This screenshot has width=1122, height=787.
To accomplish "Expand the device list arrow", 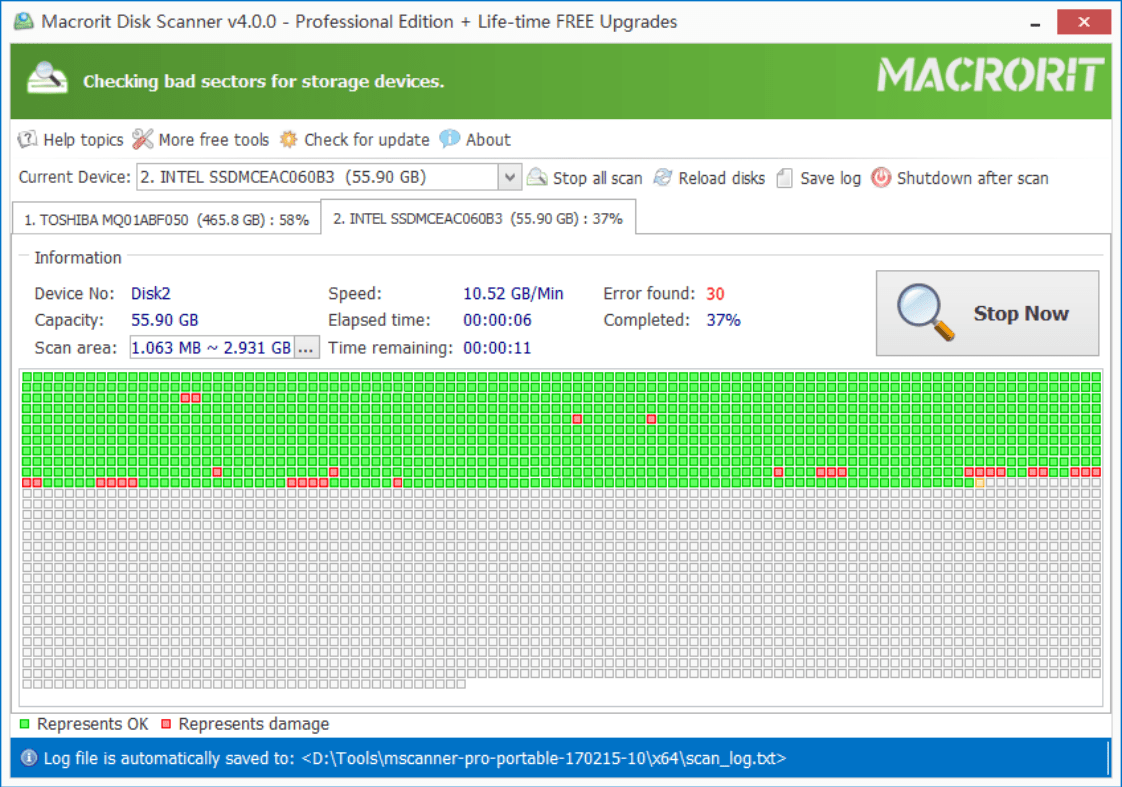I will tap(510, 176).
